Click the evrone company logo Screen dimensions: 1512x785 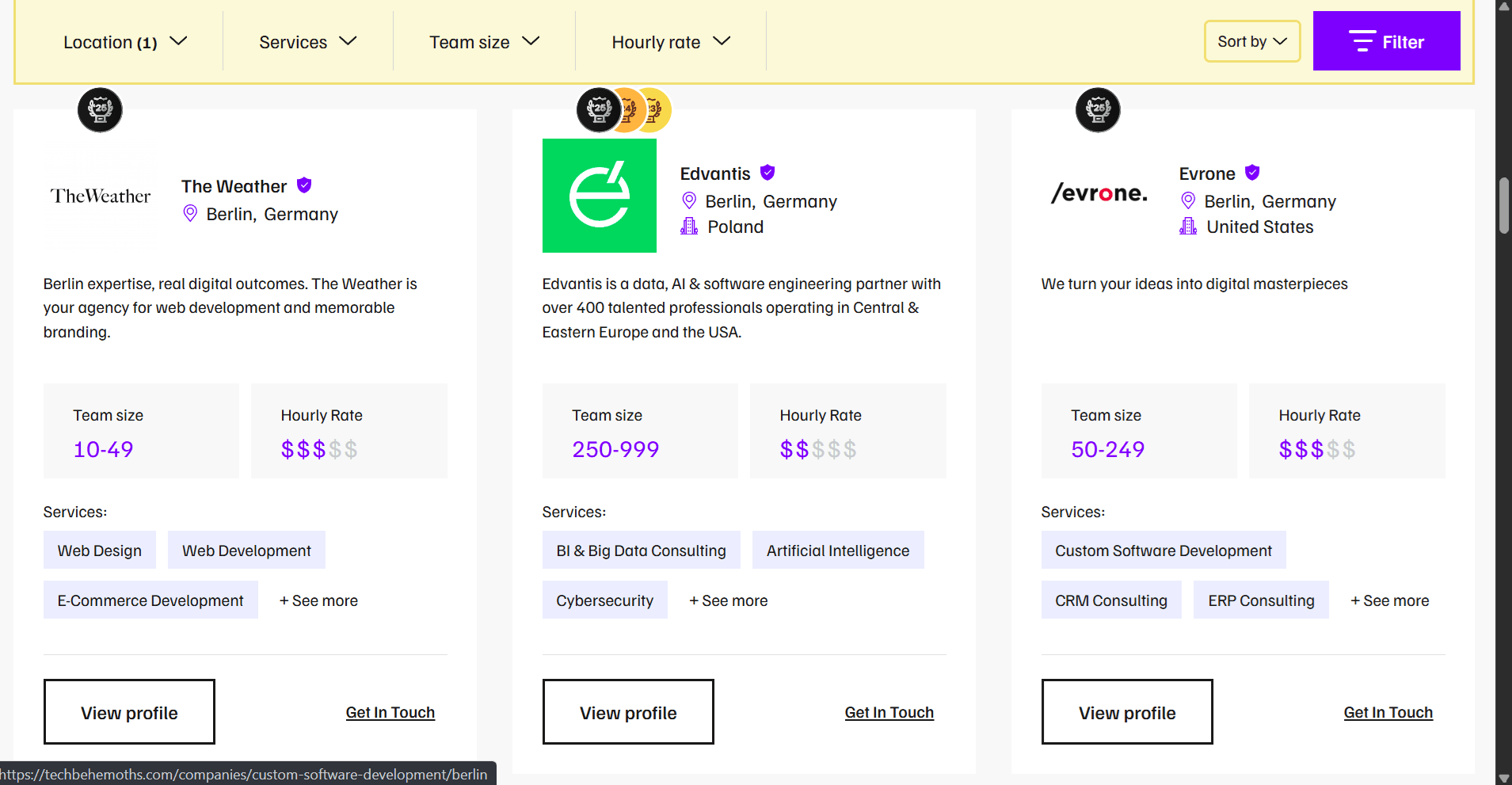(x=1099, y=192)
